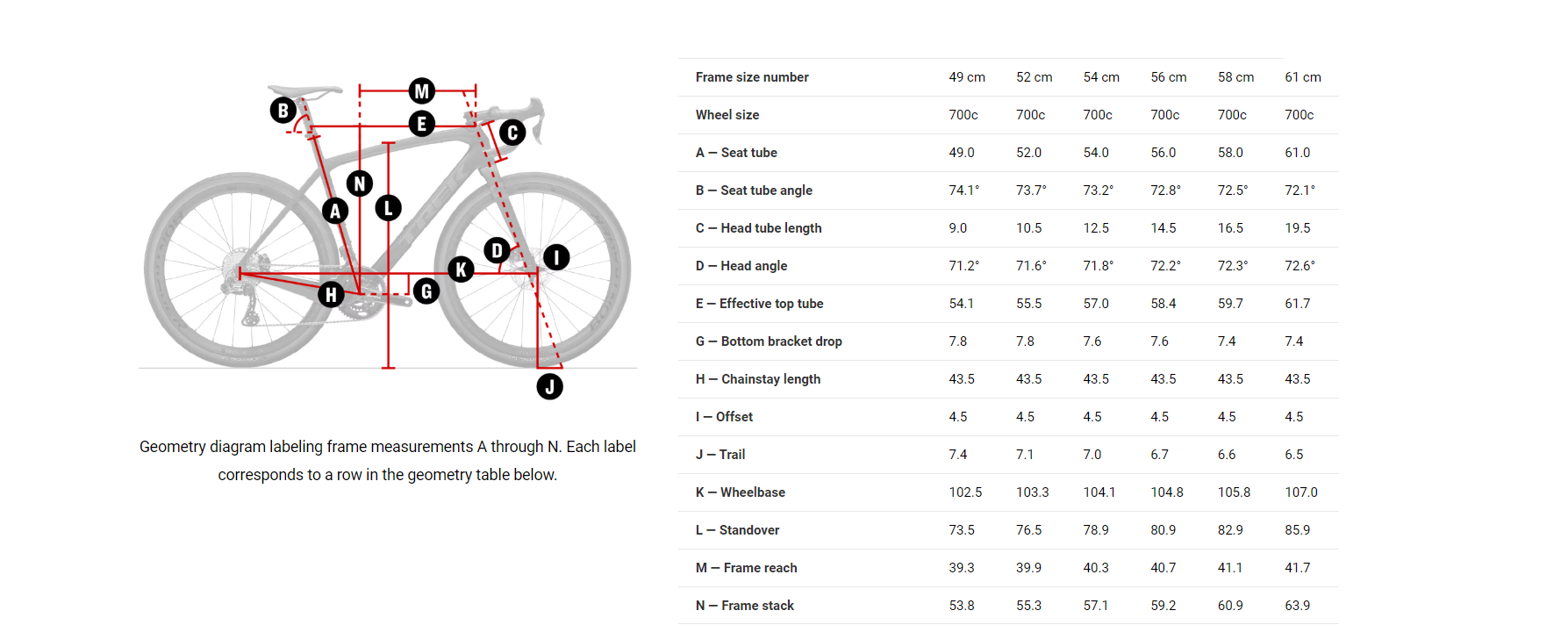Click the I offset marker
The height and width of the screenshot is (625, 1568).
[x=556, y=257]
